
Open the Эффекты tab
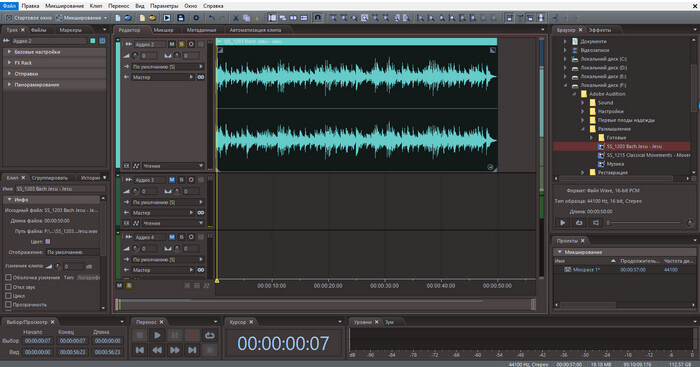point(600,30)
